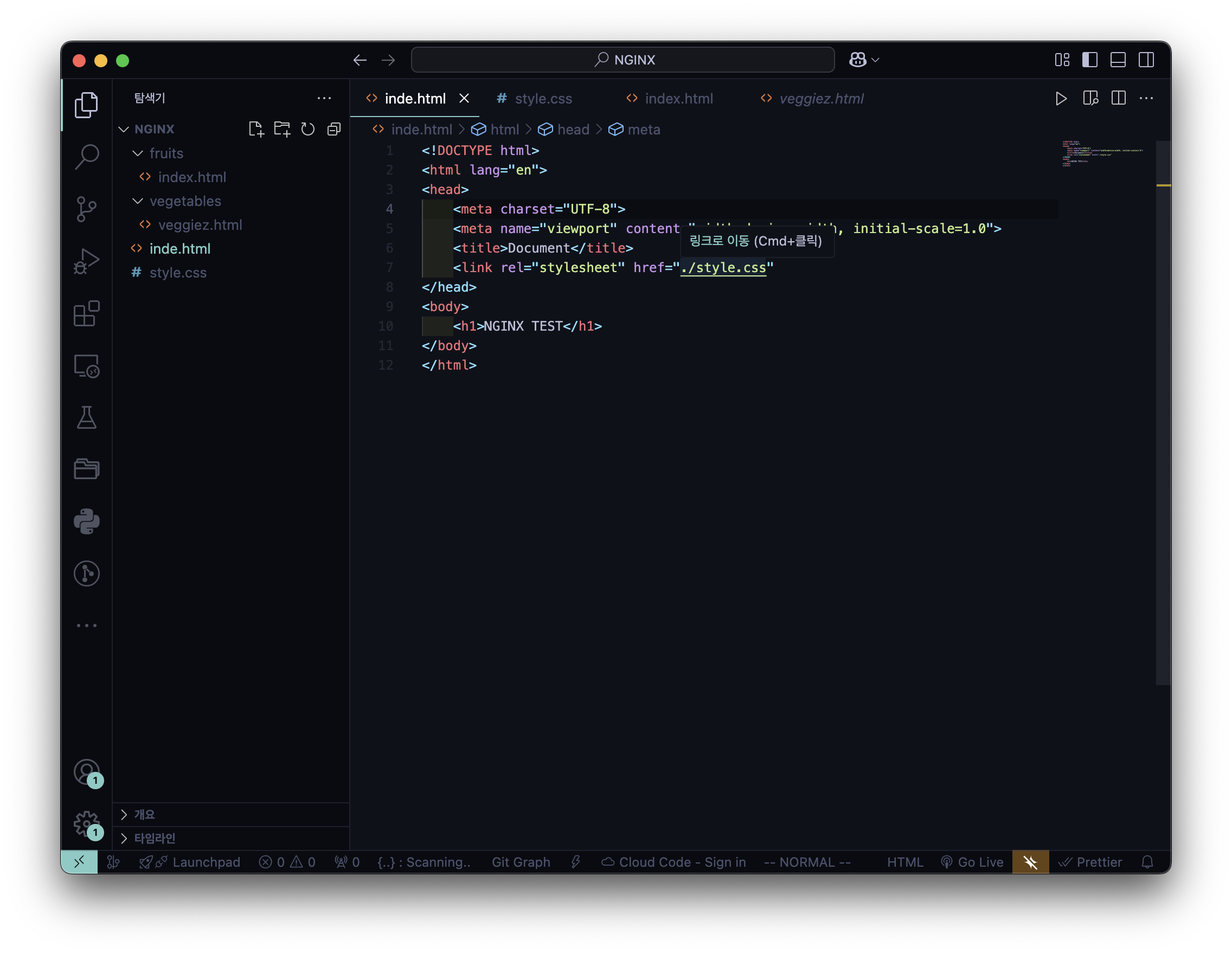Open the Extensions view
1232x954 pixels.
(86, 313)
